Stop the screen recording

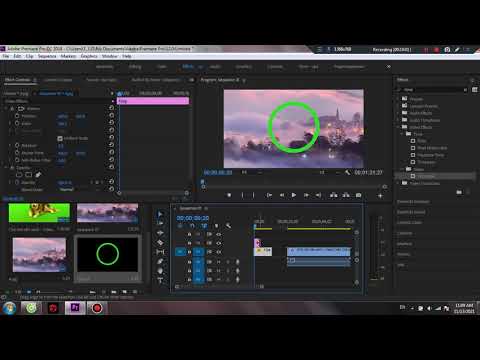[x=436, y=50]
